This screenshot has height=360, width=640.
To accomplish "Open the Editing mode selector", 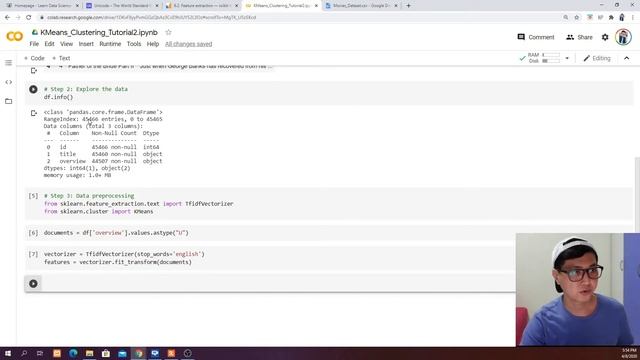I will click(597, 58).
